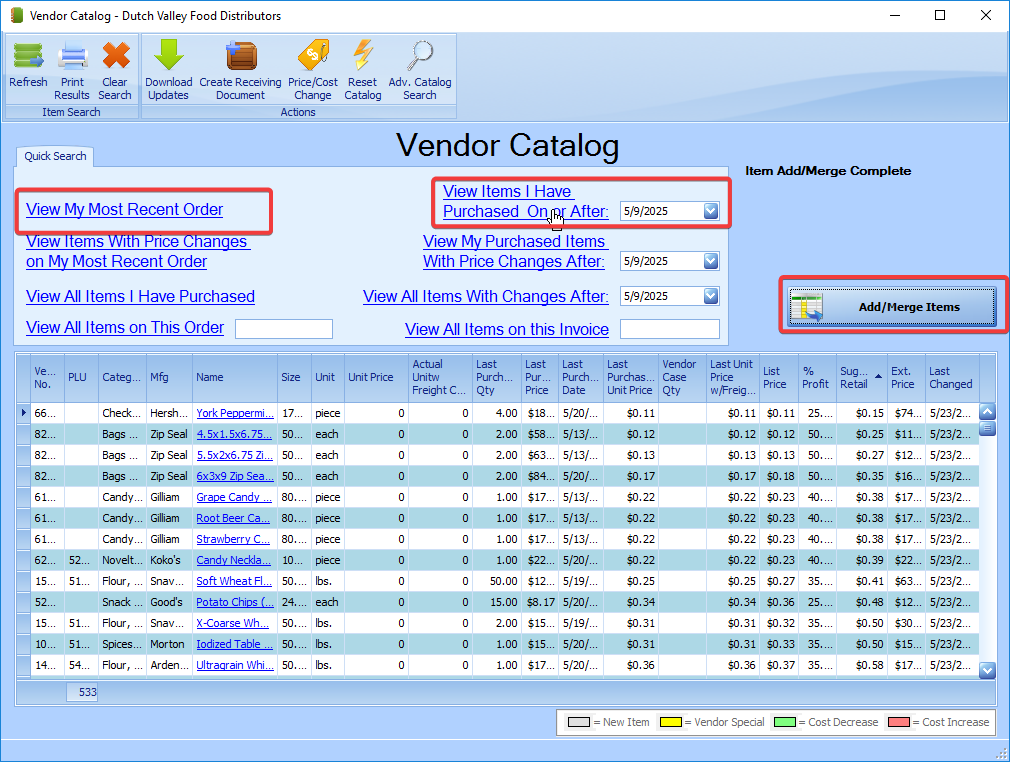Click View All Items I Have Purchased
1010x762 pixels.
tap(140, 297)
